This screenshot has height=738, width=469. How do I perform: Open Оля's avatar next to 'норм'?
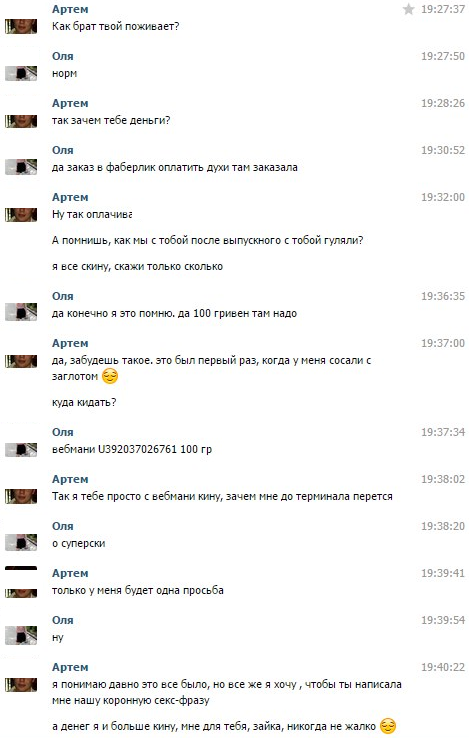pos(21,73)
